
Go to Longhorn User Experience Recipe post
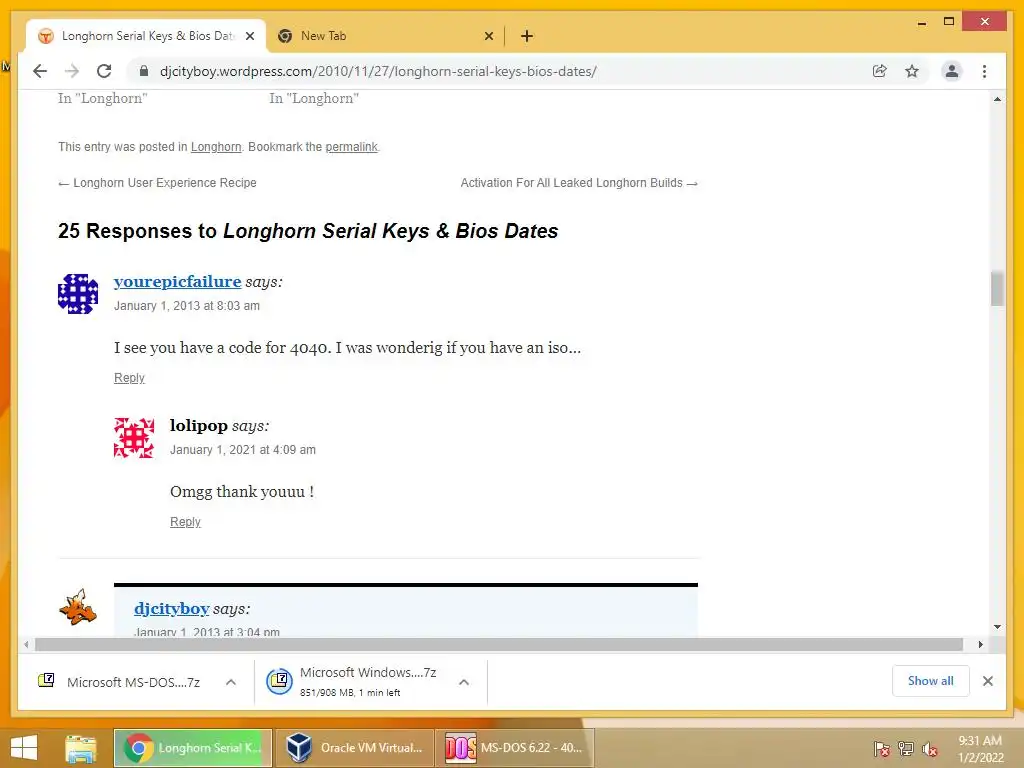[x=157, y=183]
